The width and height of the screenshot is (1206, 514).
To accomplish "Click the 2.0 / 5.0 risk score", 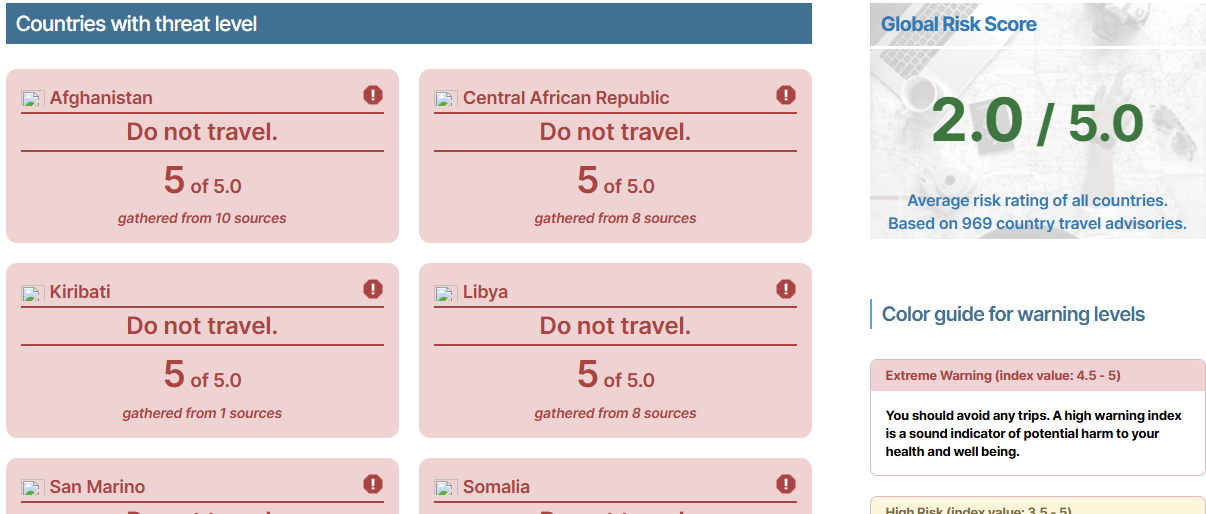I will 1038,122.
